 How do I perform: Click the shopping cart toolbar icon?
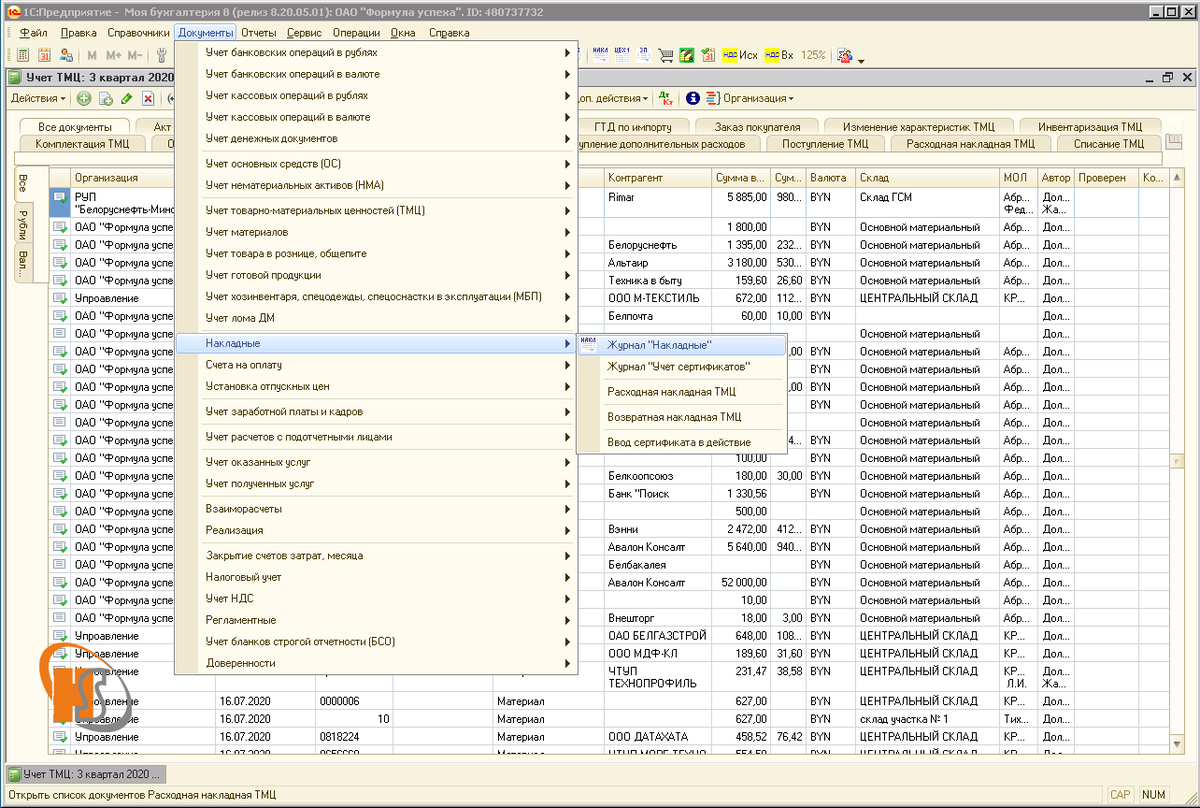[666, 55]
